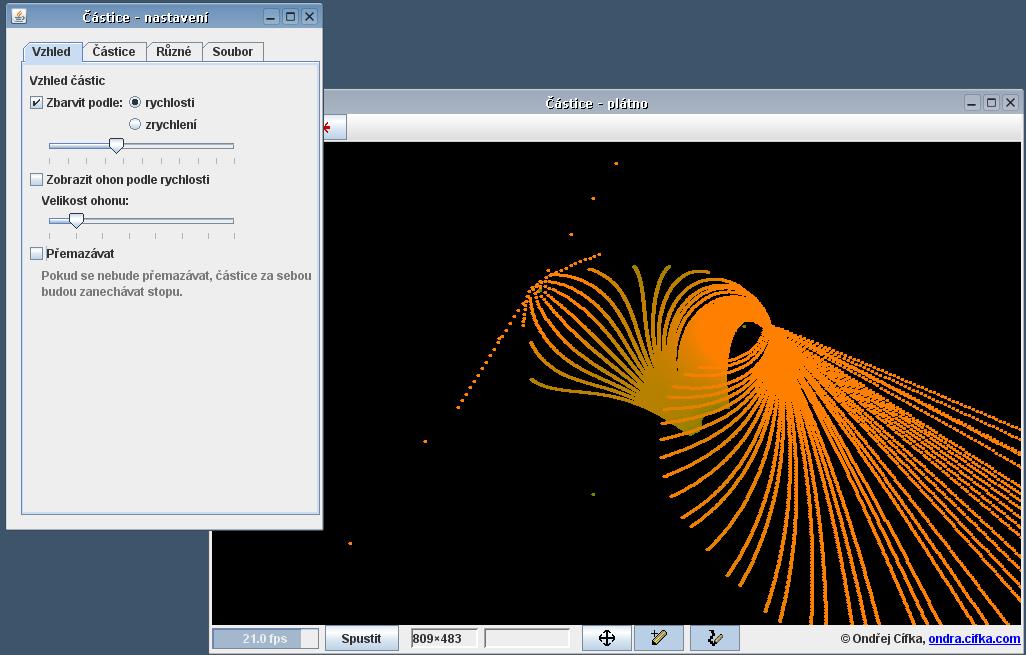The height and width of the screenshot is (655, 1026).
Task: Maximize the Částice - plátno window
Action: [x=991, y=102]
